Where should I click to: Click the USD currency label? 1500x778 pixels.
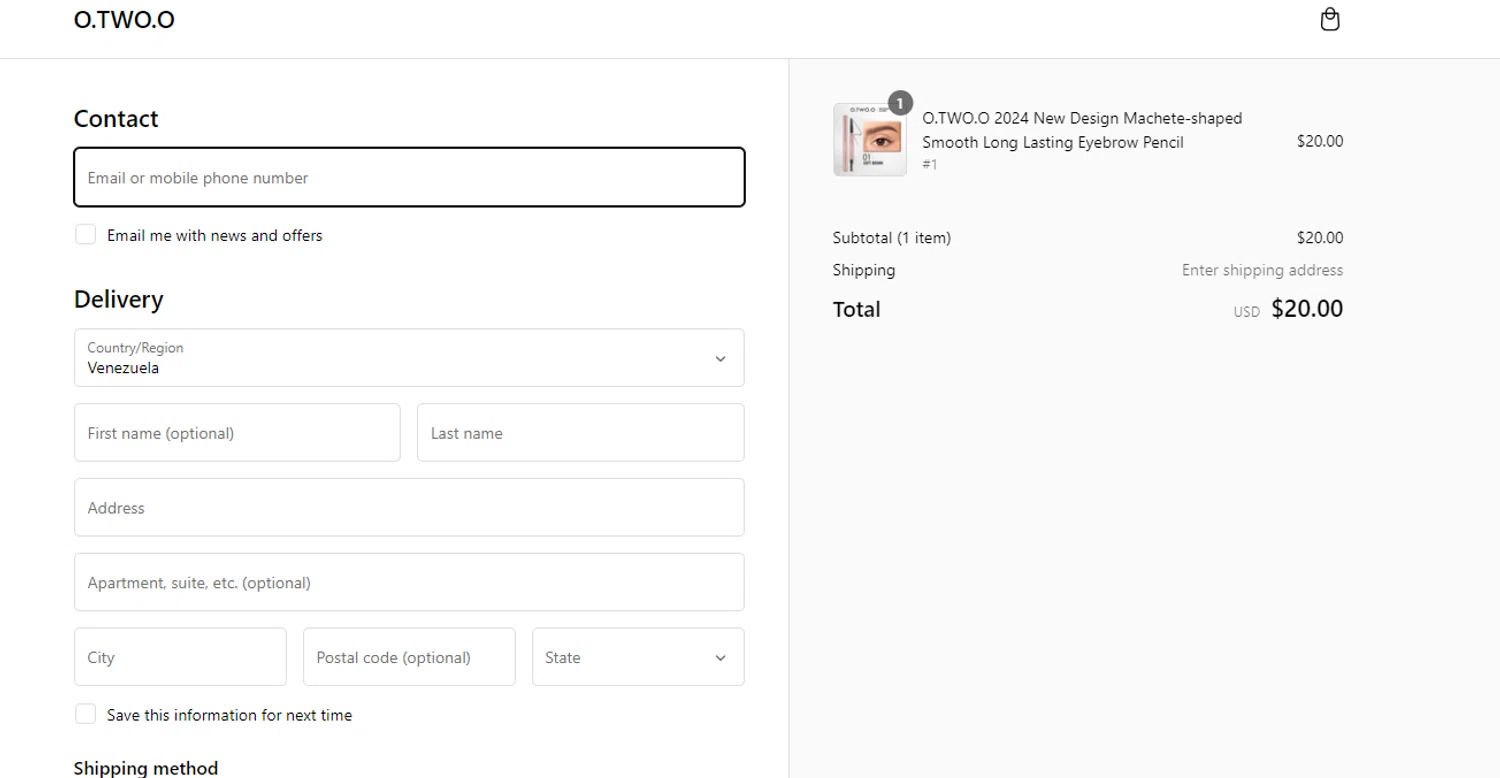point(1246,312)
